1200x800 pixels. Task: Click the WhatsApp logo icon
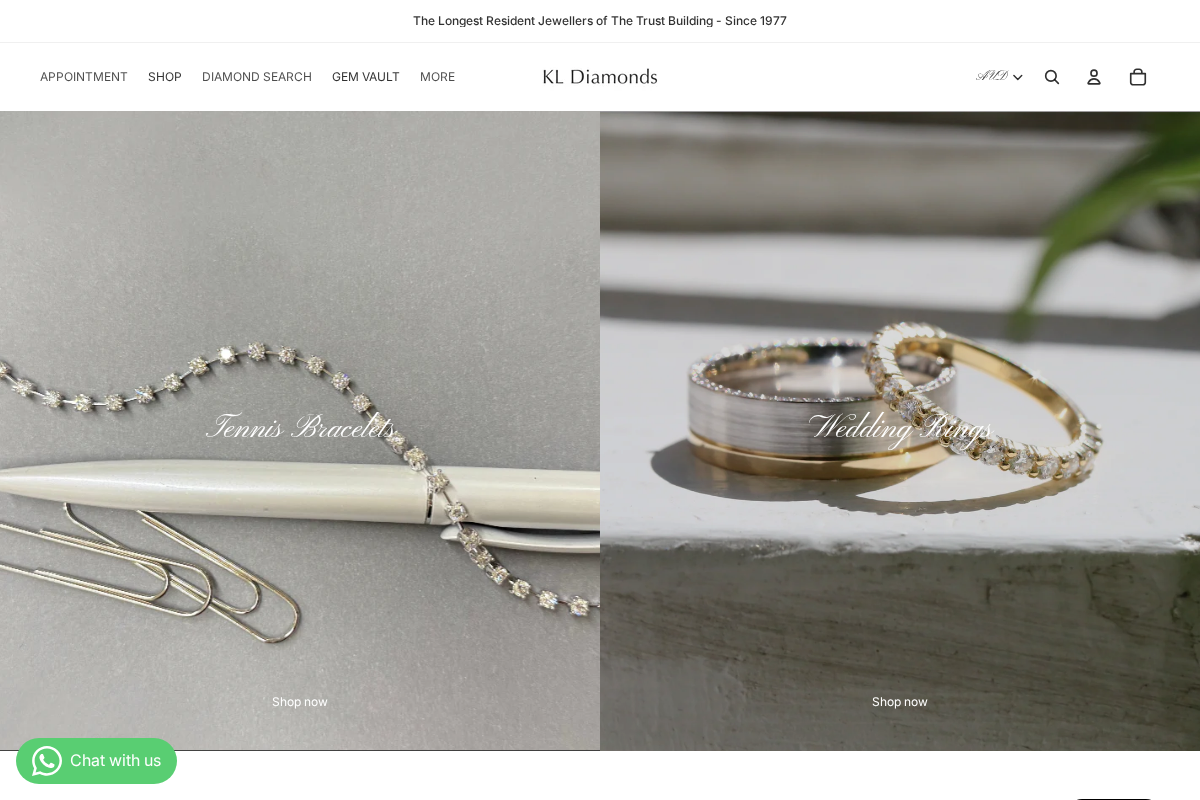(47, 761)
